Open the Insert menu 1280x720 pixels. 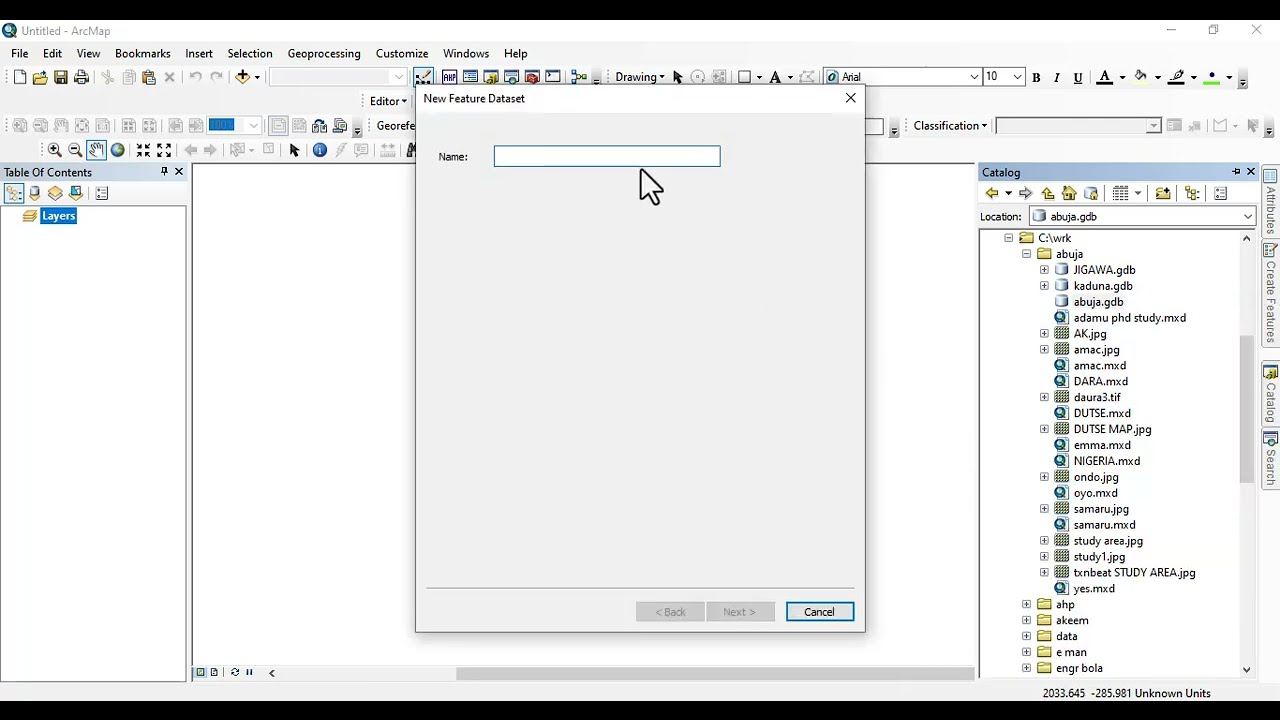coord(199,54)
